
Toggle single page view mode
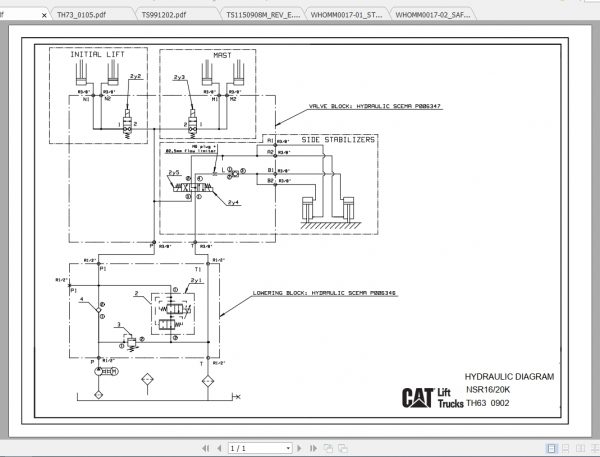(x=551, y=448)
